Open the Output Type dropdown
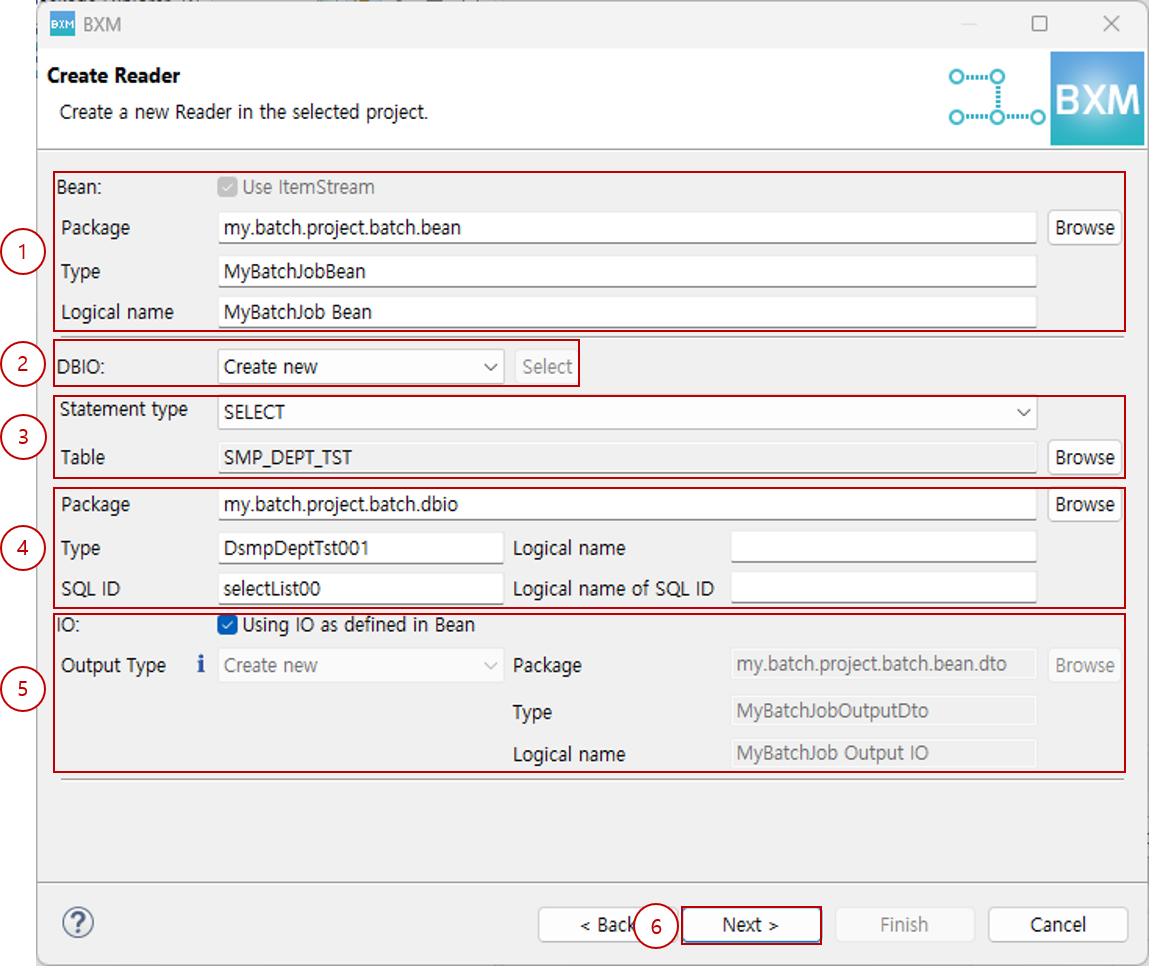1149x966 pixels. (360, 664)
